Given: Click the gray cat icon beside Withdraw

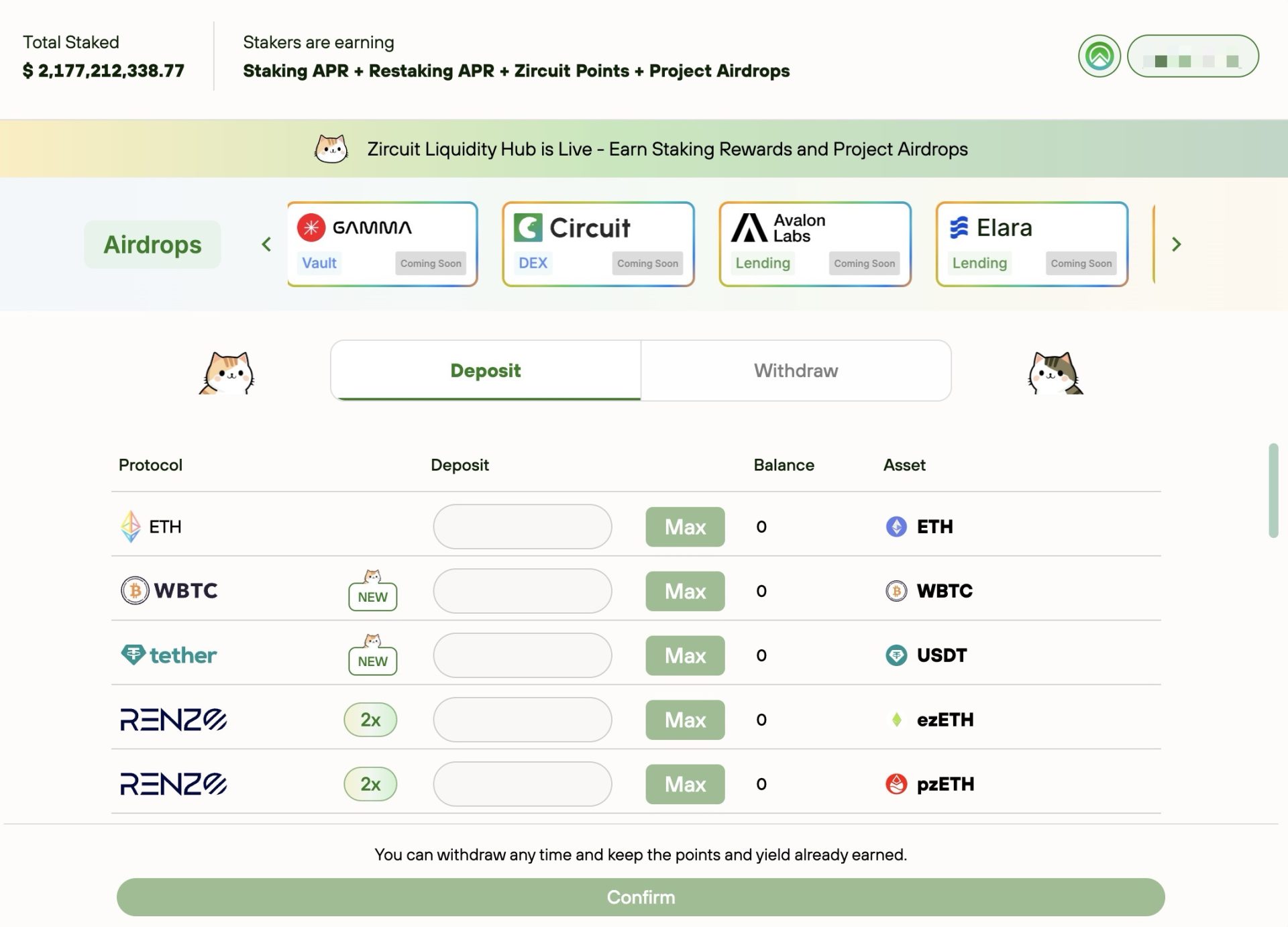Looking at the screenshot, I should click(1055, 372).
